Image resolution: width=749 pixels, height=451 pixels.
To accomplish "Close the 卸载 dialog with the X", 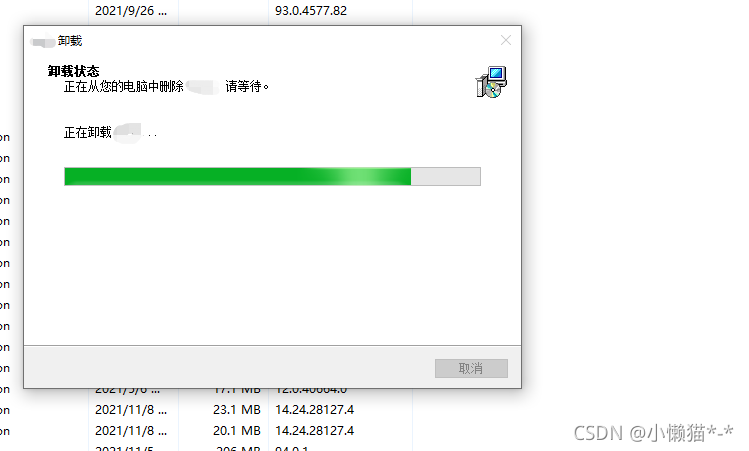I will click(x=506, y=41).
